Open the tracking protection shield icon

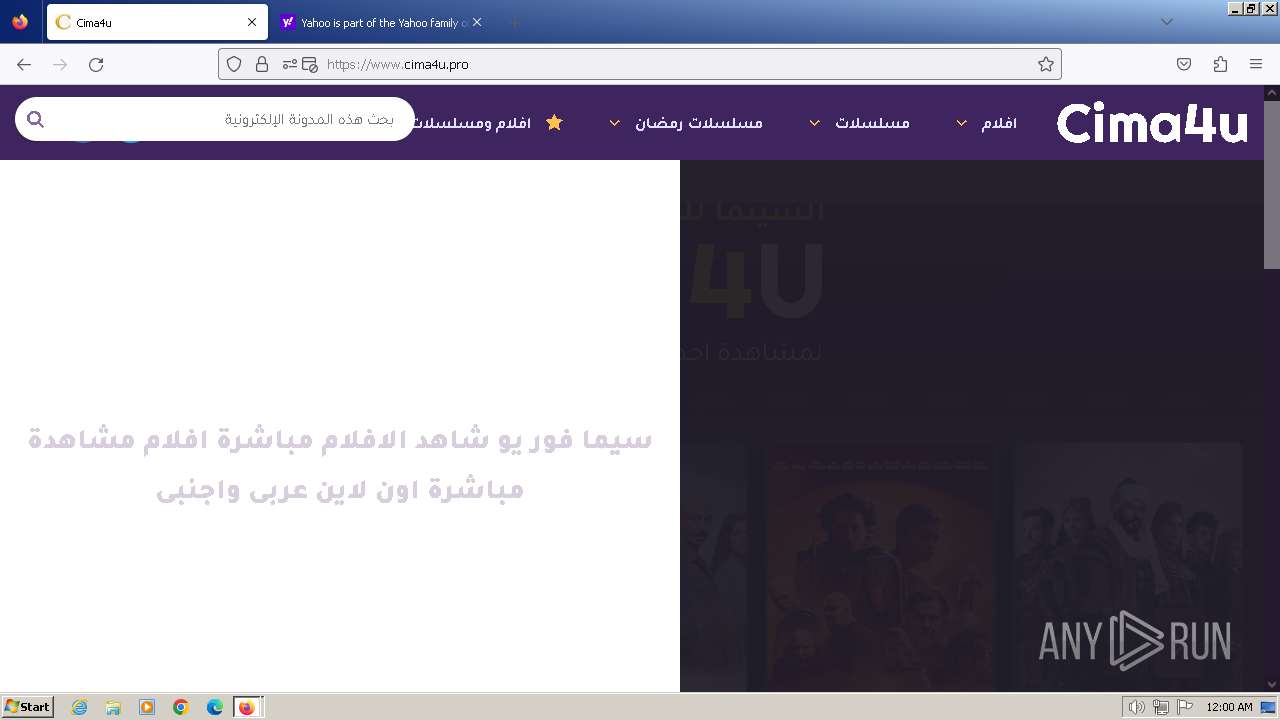pos(234,64)
